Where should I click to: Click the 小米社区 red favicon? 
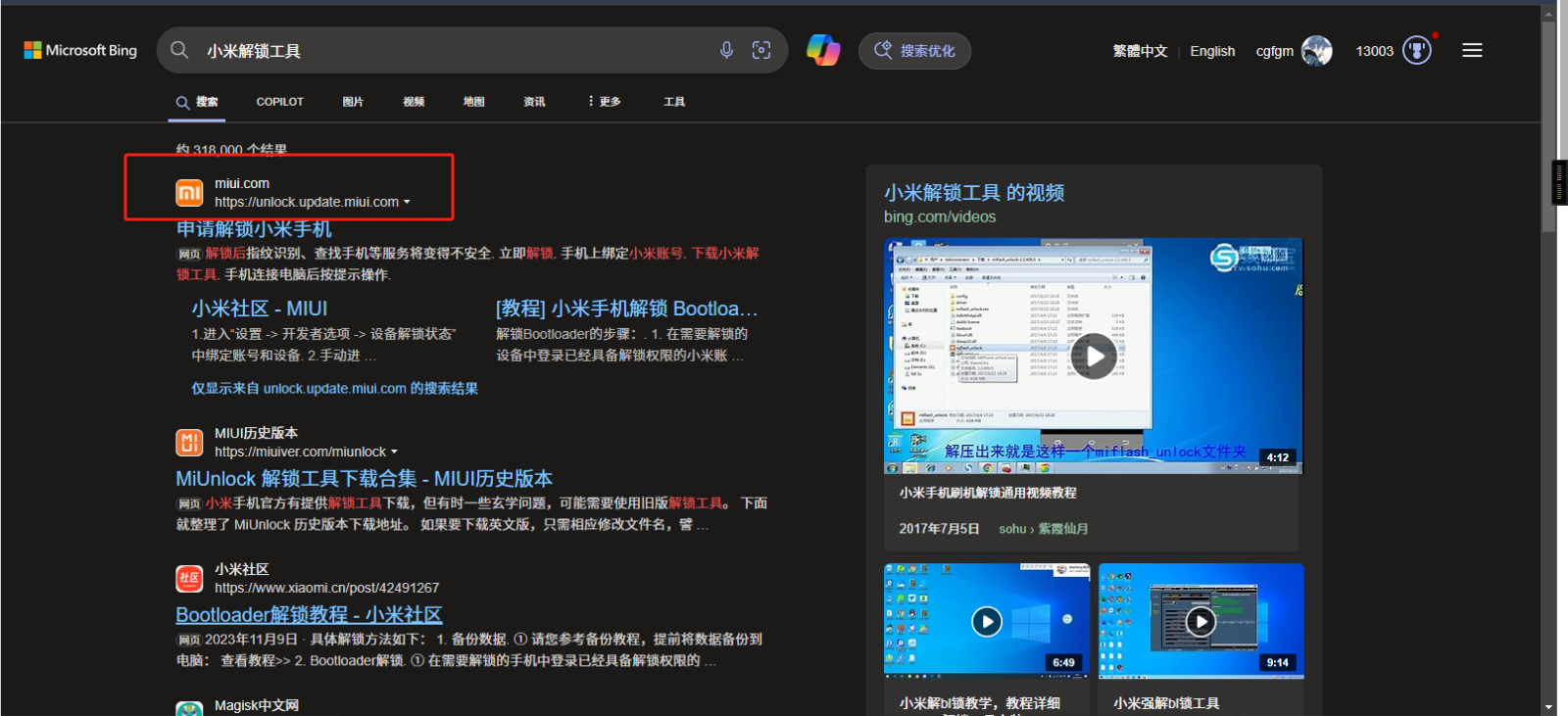pos(189,579)
